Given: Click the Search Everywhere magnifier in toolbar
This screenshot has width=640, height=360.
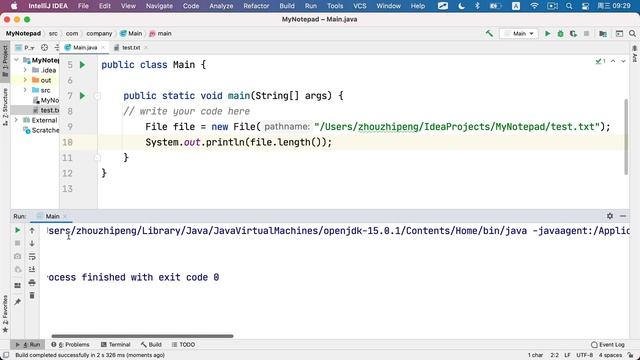Looking at the screenshot, I should click(632, 33).
